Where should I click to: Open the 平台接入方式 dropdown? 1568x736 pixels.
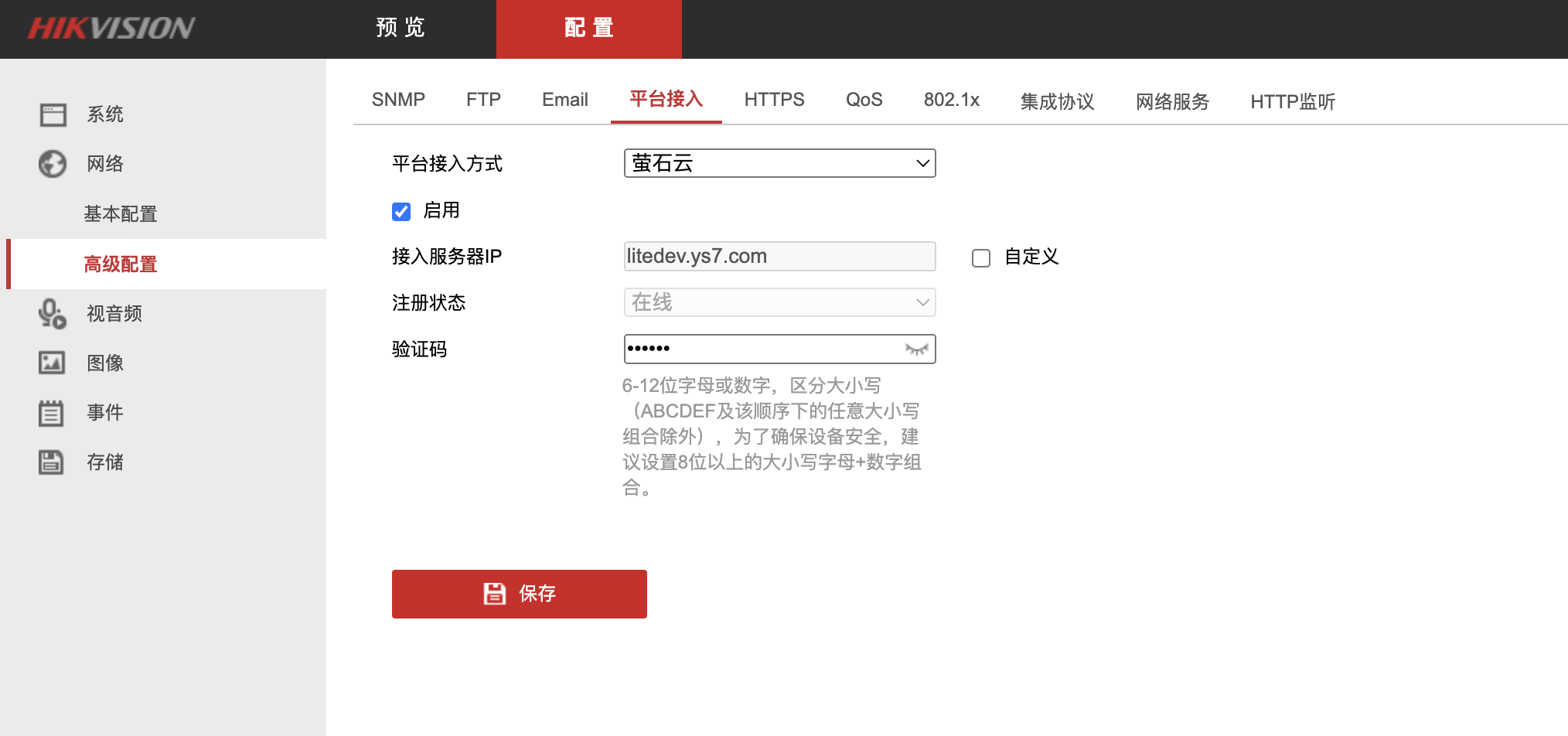pos(779,163)
